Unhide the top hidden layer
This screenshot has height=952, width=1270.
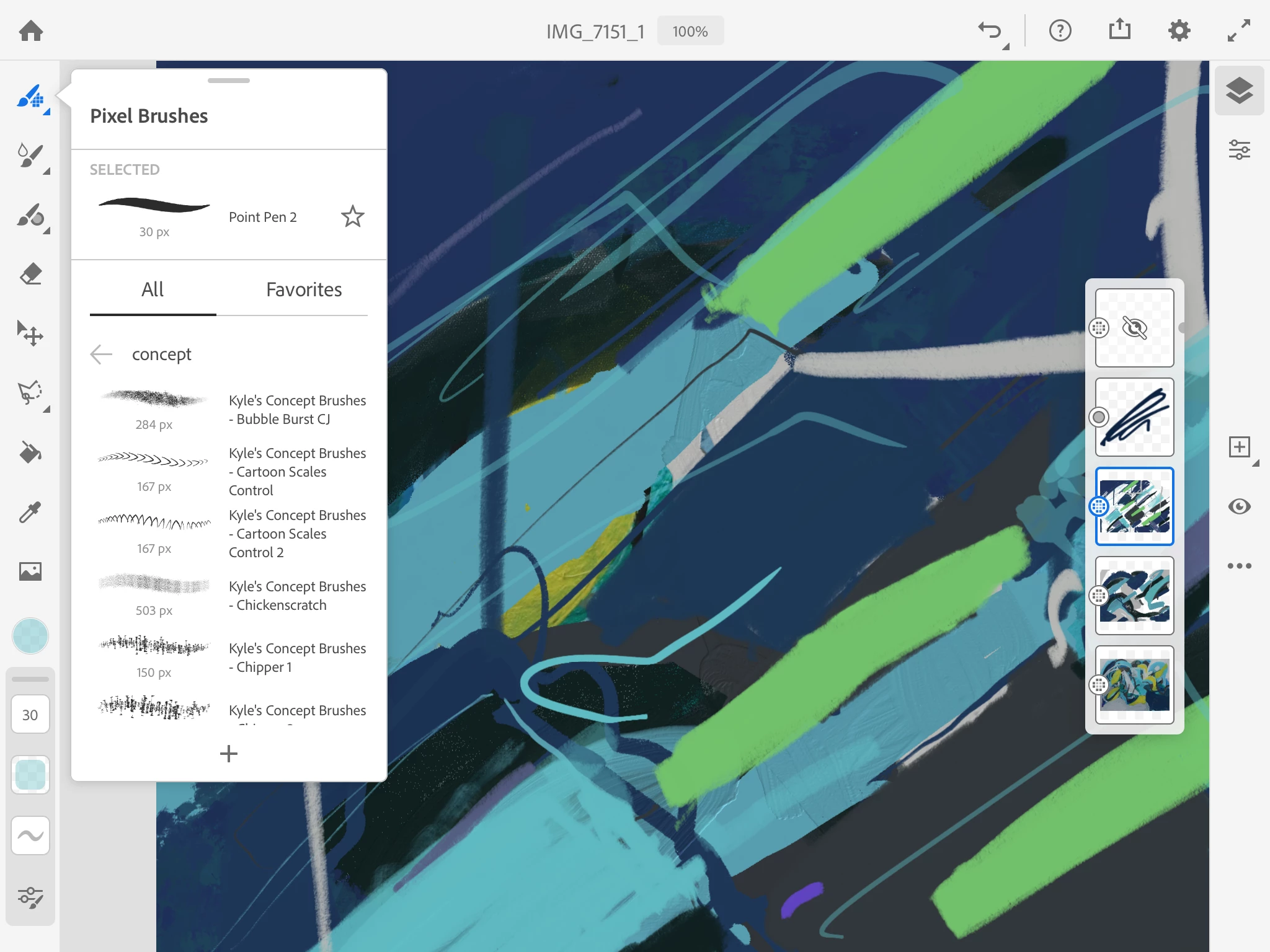point(1134,328)
